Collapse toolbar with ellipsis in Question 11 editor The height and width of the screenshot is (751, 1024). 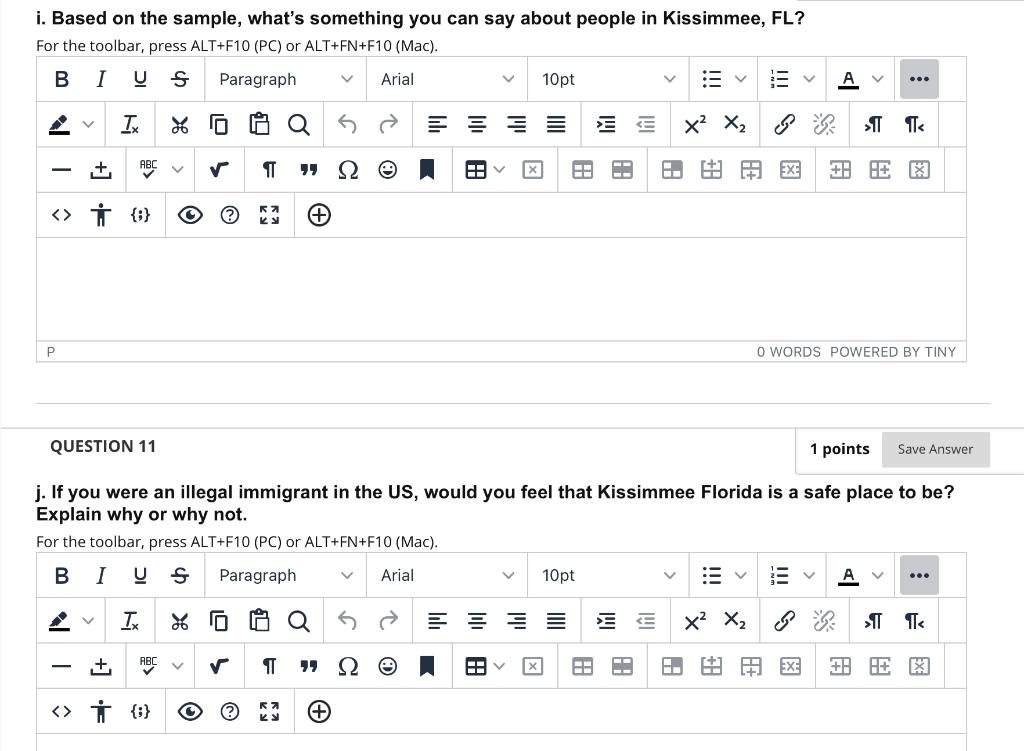pyautogui.click(x=919, y=575)
